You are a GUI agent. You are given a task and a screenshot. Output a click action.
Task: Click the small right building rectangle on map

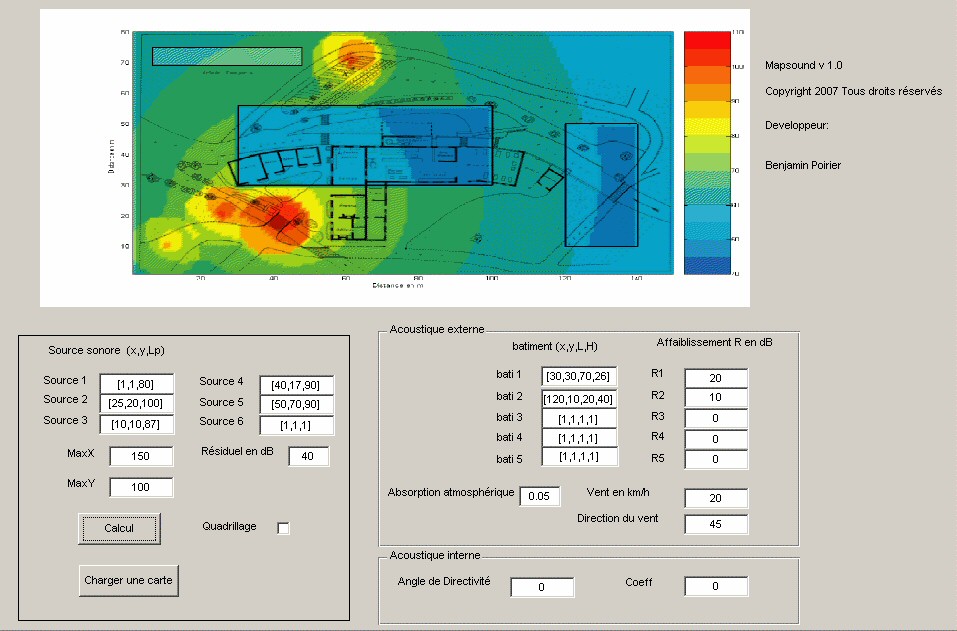(x=601, y=185)
